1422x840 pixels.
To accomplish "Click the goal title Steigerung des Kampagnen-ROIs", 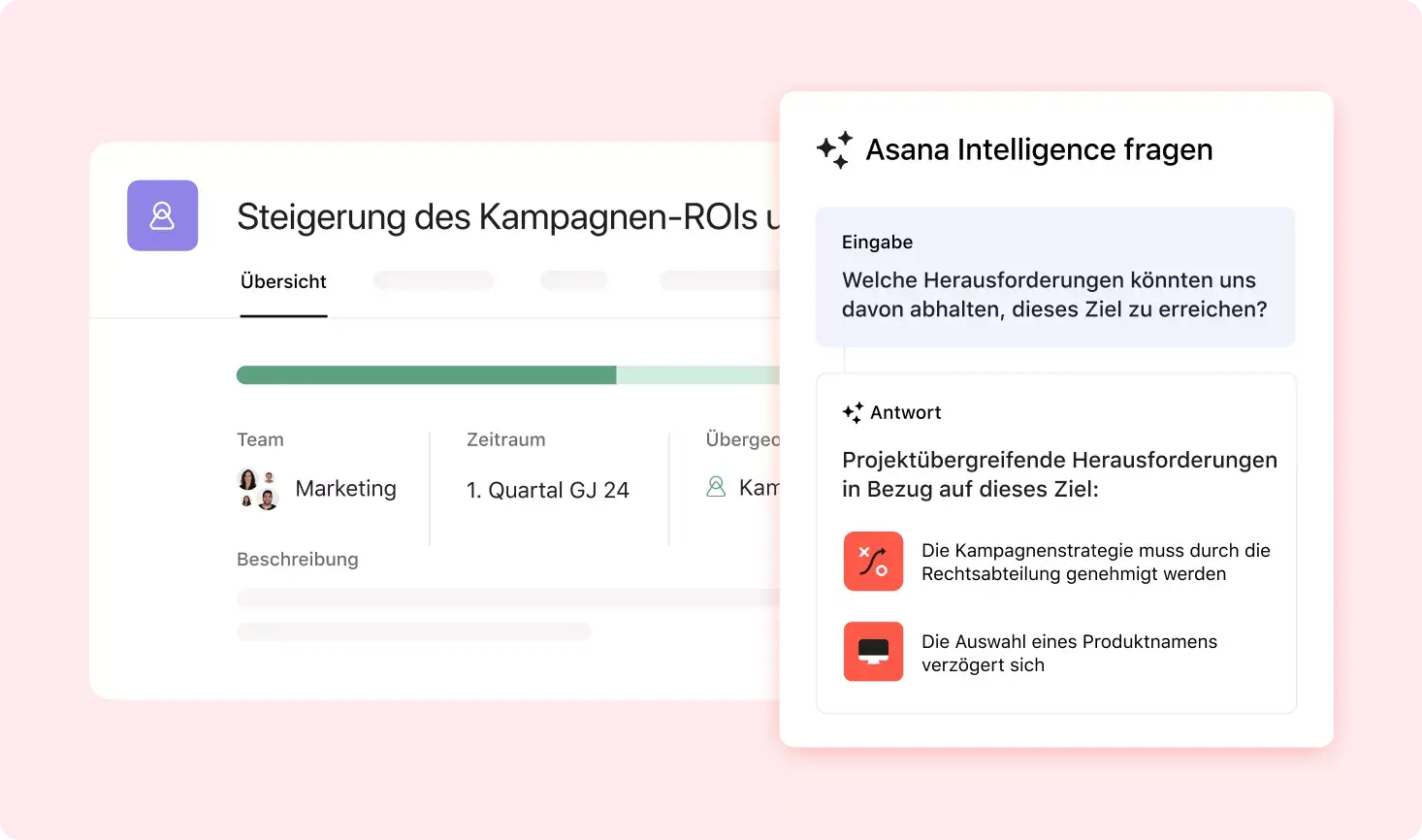I will (508, 217).
